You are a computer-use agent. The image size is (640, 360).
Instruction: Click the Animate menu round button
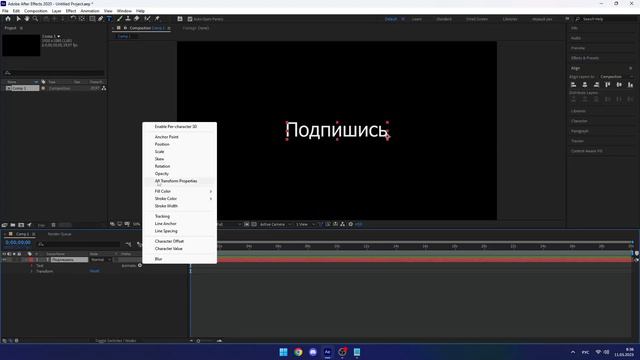(x=140, y=265)
